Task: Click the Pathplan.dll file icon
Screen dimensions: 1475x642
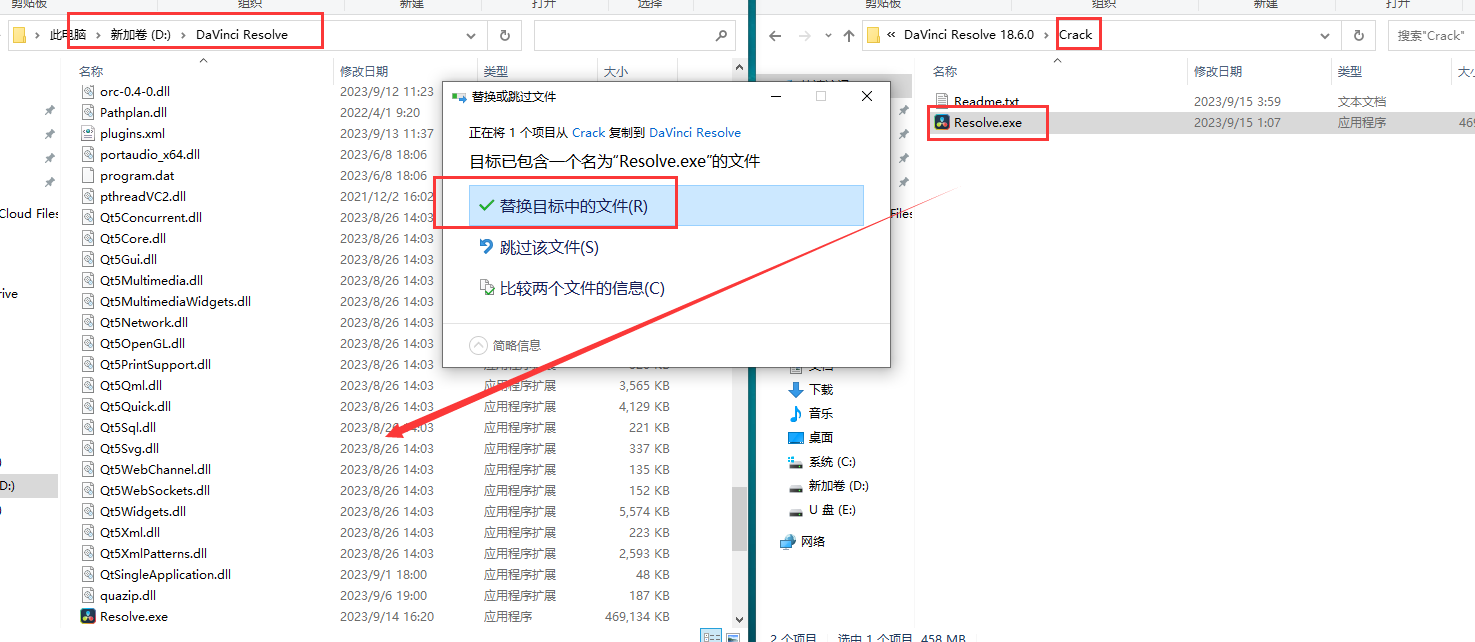Action: 88,112
